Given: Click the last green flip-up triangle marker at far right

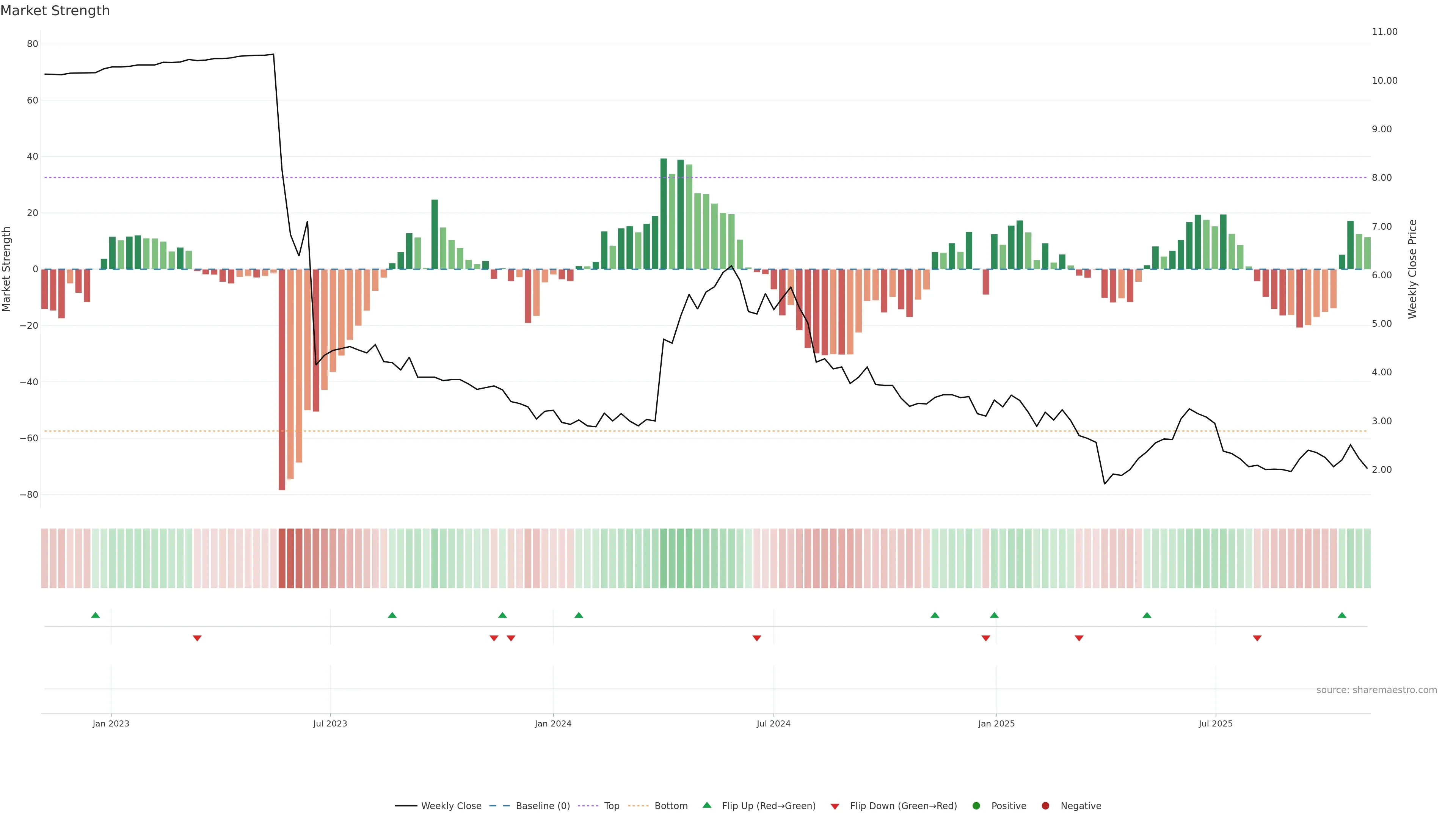Looking at the screenshot, I should pos(1342,615).
